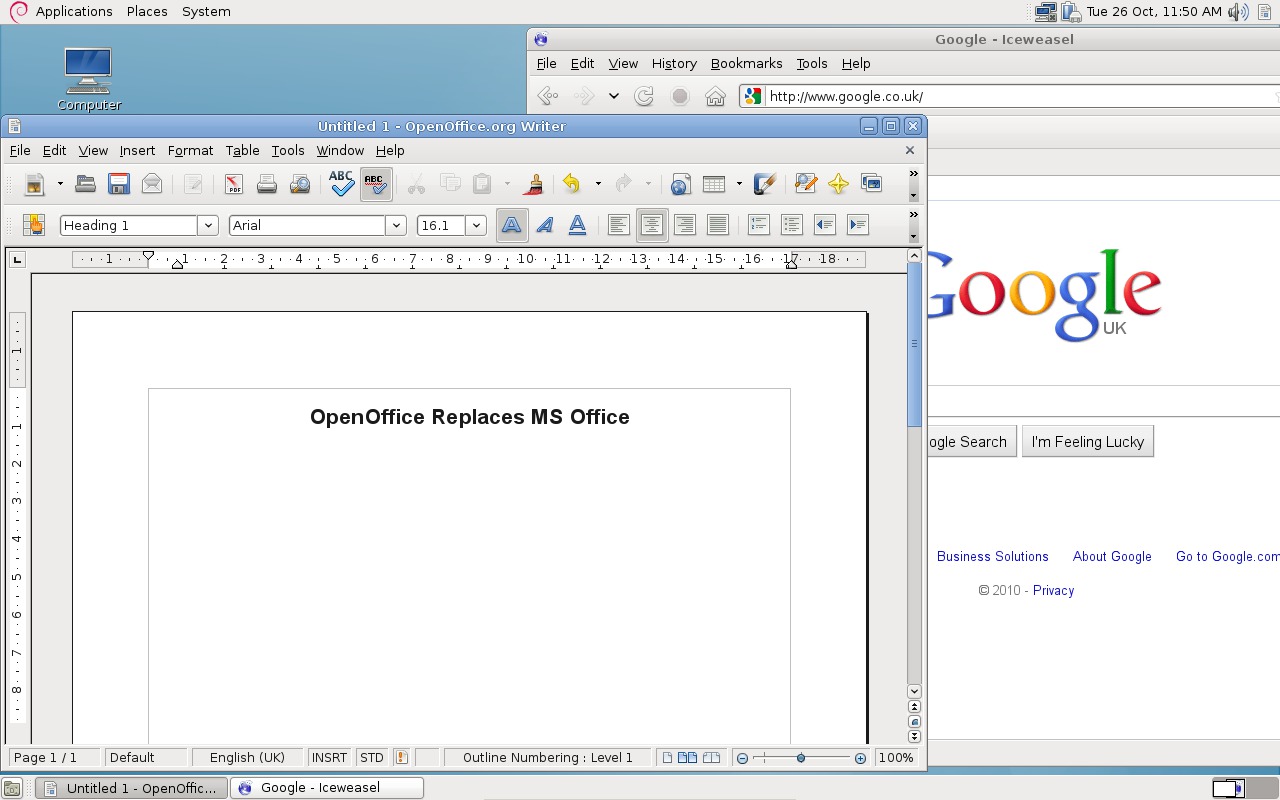Align text left
Screen dimensions: 1280x800
tap(618, 225)
